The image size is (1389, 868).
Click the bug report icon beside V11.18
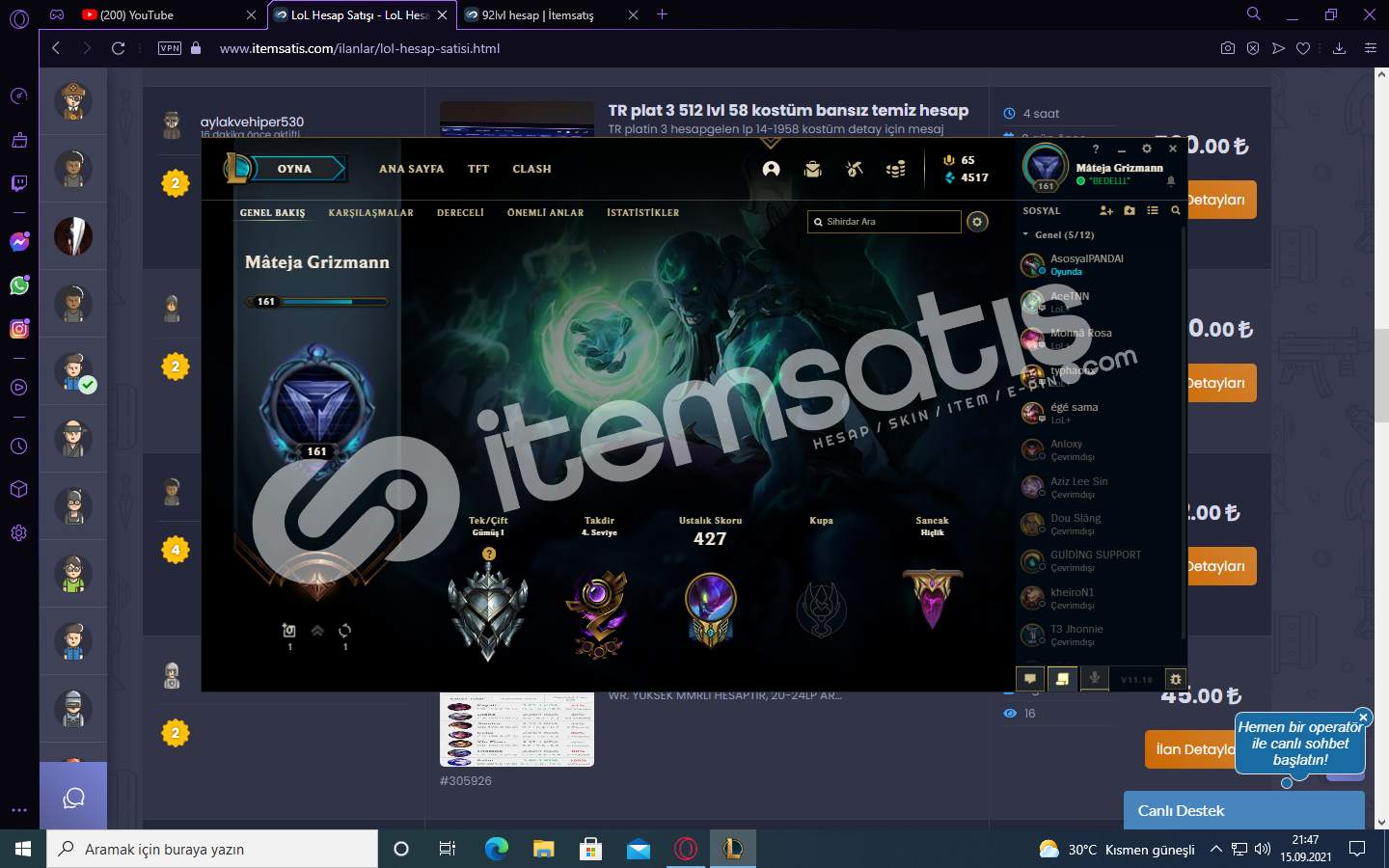tap(1175, 679)
